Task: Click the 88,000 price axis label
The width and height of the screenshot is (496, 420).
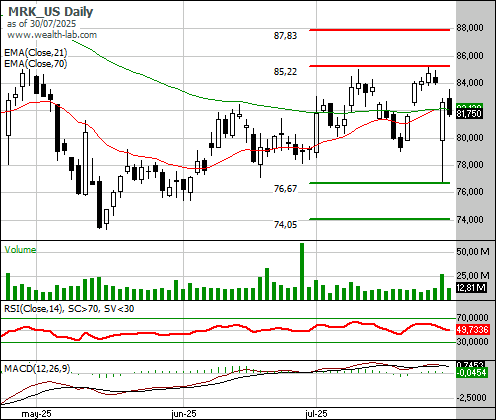Action: [470, 28]
